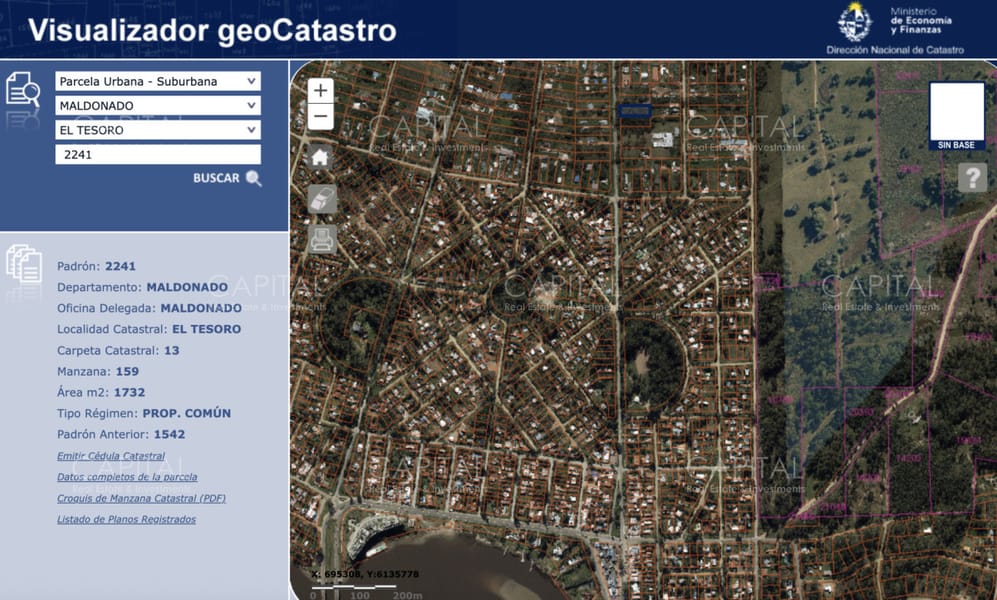Click the parcel documents info icon
Screen dimensions: 997x600
point(24,264)
